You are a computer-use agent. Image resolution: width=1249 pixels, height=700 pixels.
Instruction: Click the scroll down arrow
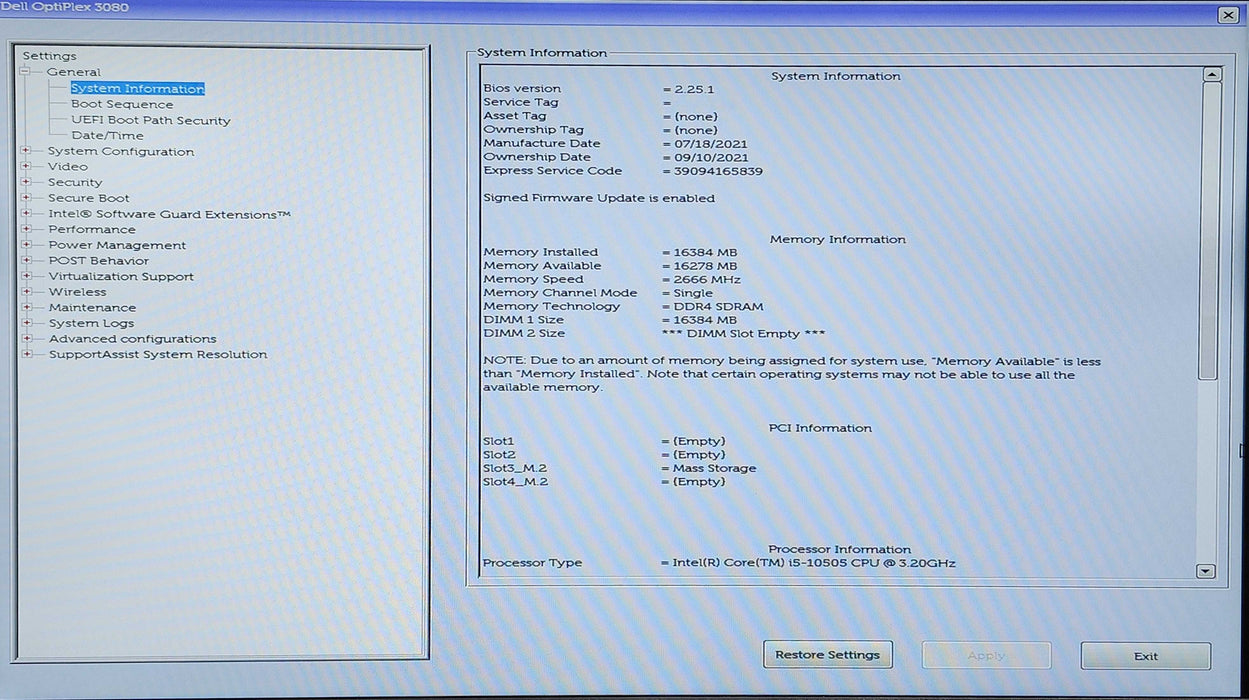1206,571
